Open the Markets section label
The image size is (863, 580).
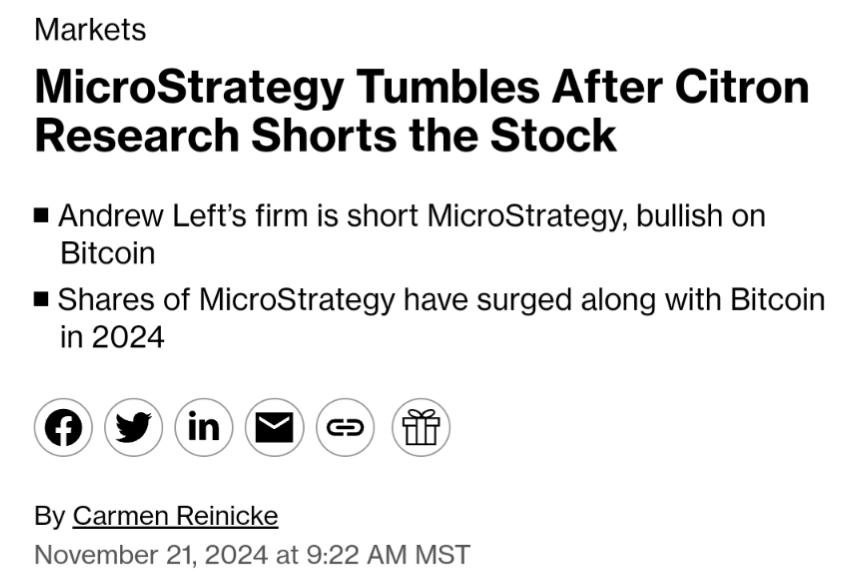pyautogui.click(x=90, y=29)
